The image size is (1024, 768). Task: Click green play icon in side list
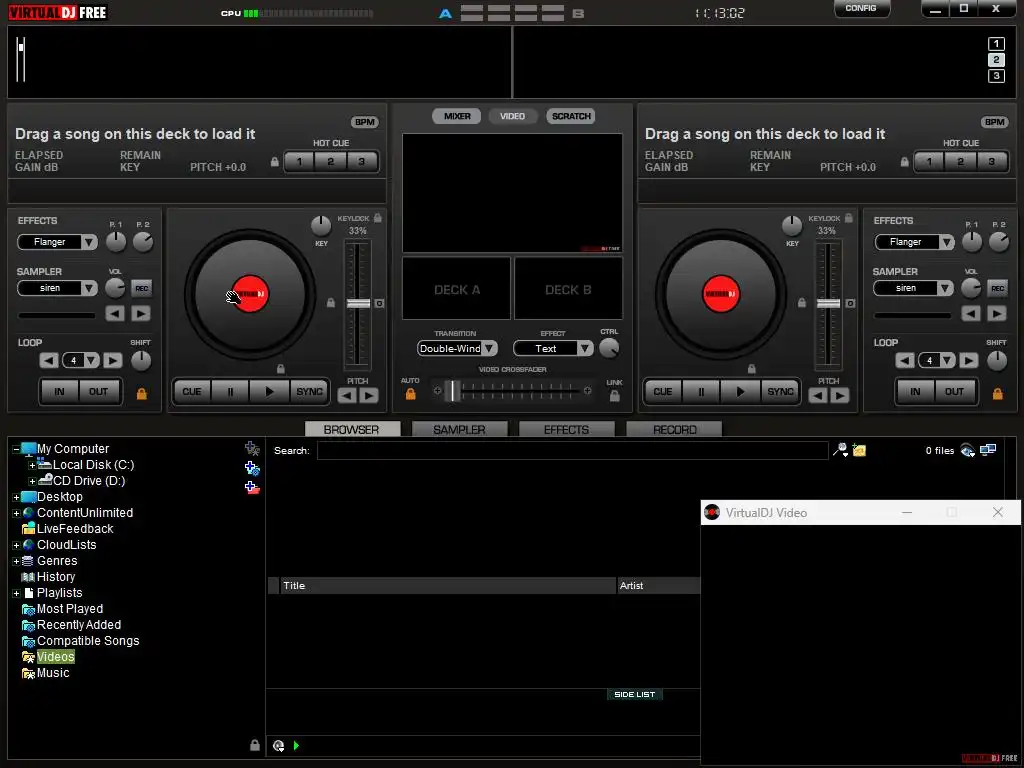tap(296, 746)
